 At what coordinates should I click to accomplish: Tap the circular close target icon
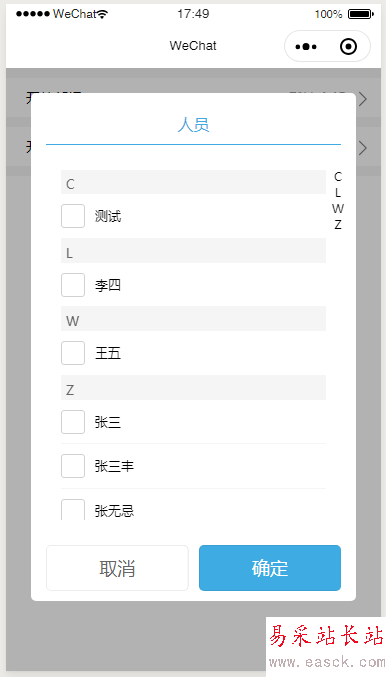point(348,47)
